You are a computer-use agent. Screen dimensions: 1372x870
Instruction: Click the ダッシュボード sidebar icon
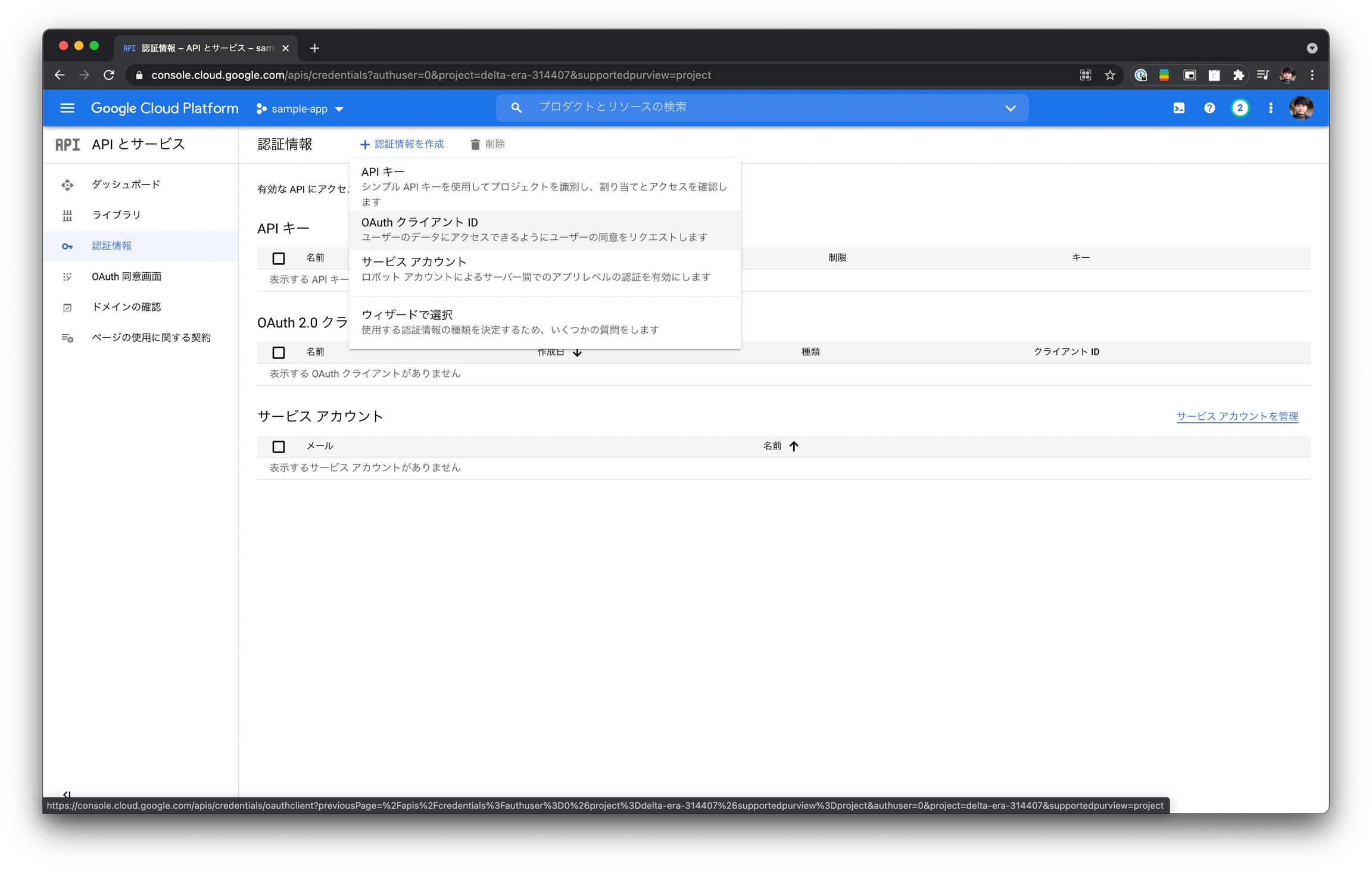[67, 185]
